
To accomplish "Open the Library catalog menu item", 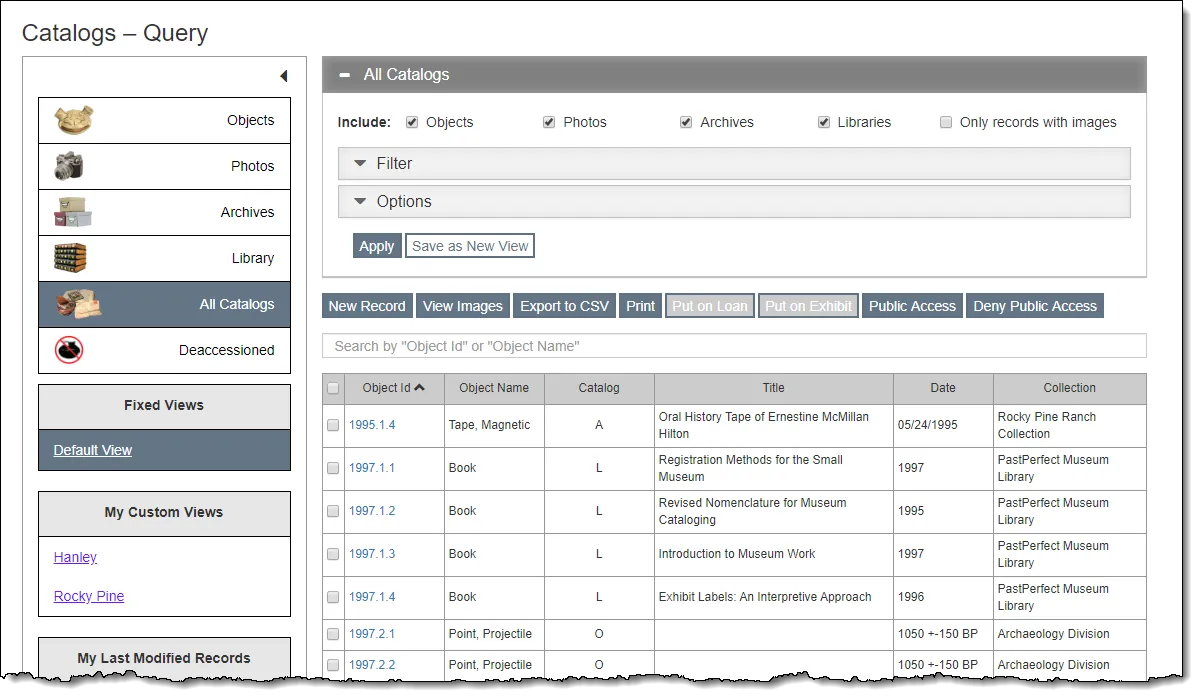I will [164, 258].
